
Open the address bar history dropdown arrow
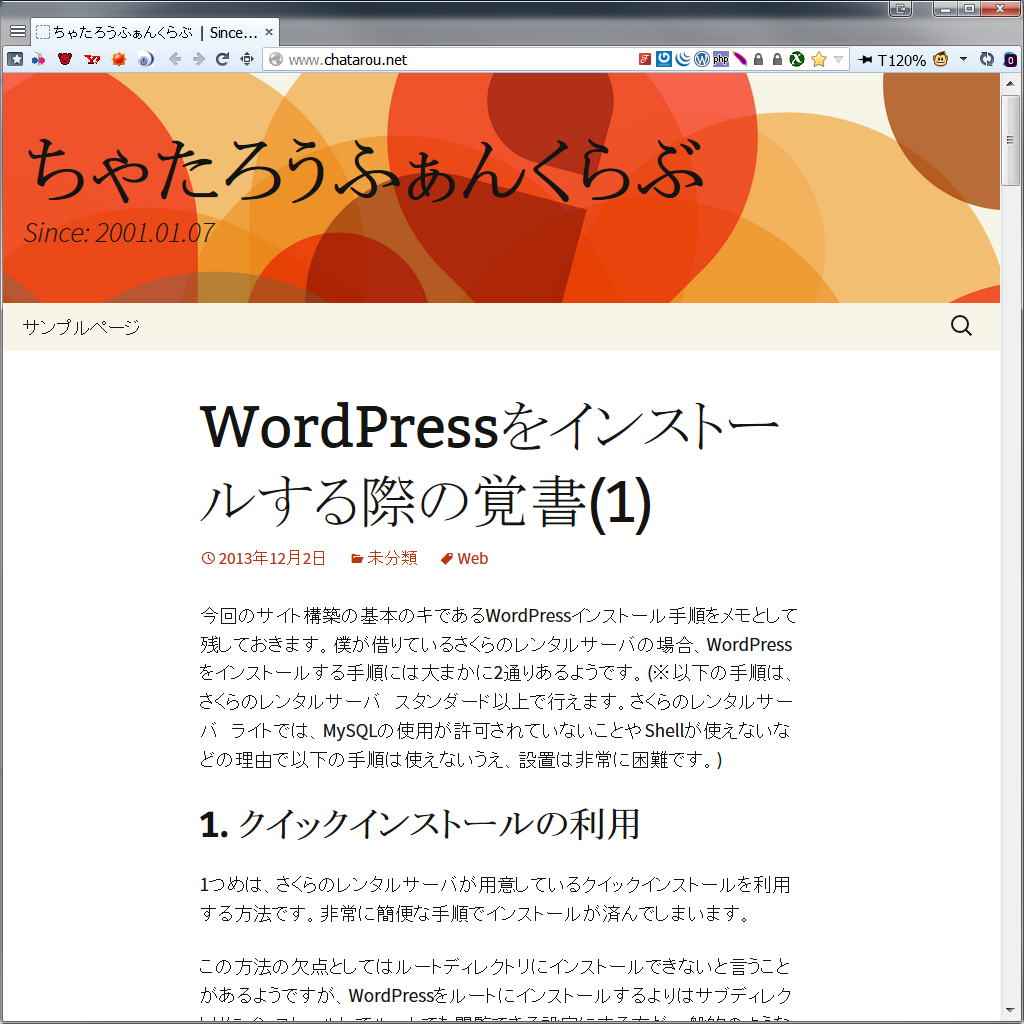pyautogui.click(x=839, y=59)
